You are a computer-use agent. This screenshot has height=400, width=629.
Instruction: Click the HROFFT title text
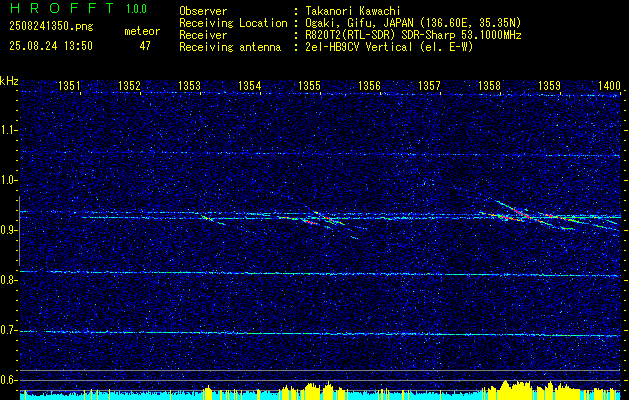[x=62, y=8]
